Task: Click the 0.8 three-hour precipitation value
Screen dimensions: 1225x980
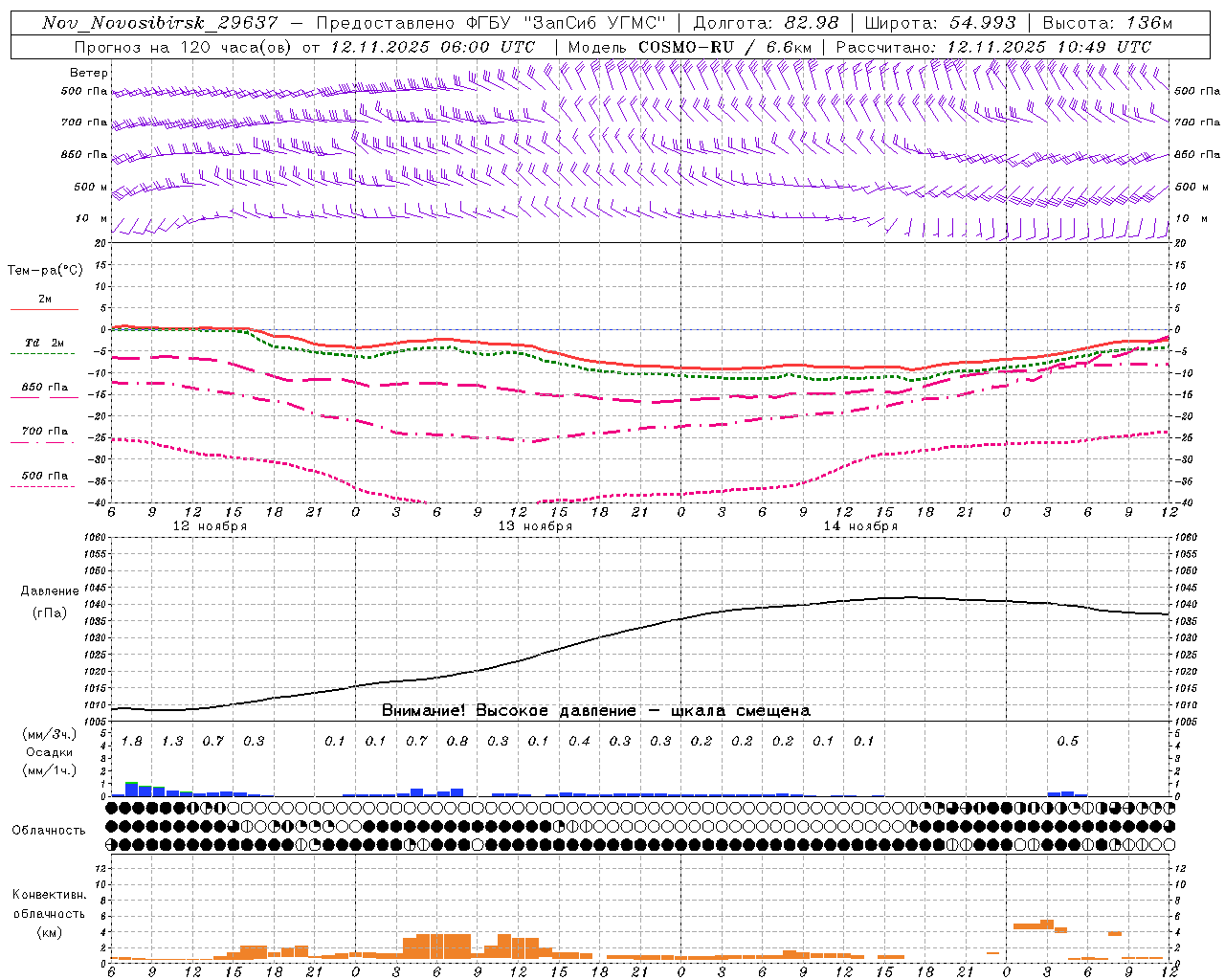Action: click(x=457, y=742)
